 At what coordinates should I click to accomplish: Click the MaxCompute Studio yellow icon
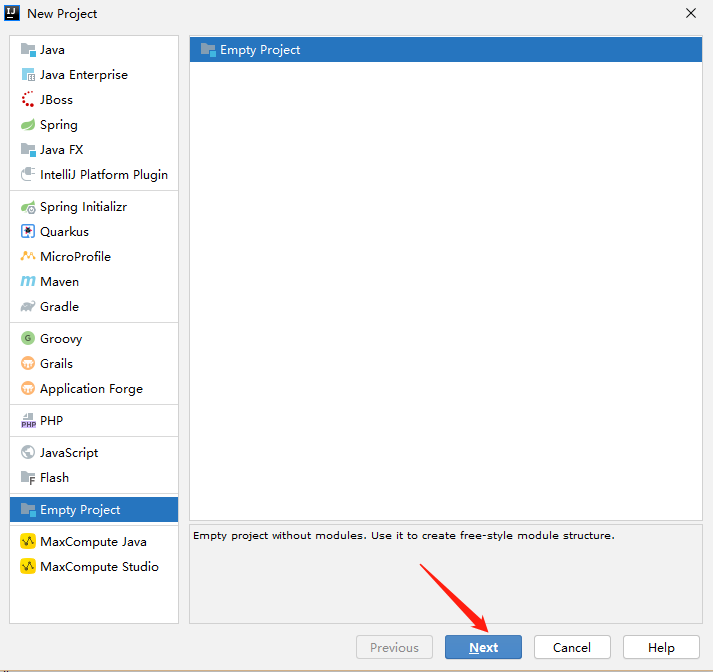(x=28, y=567)
